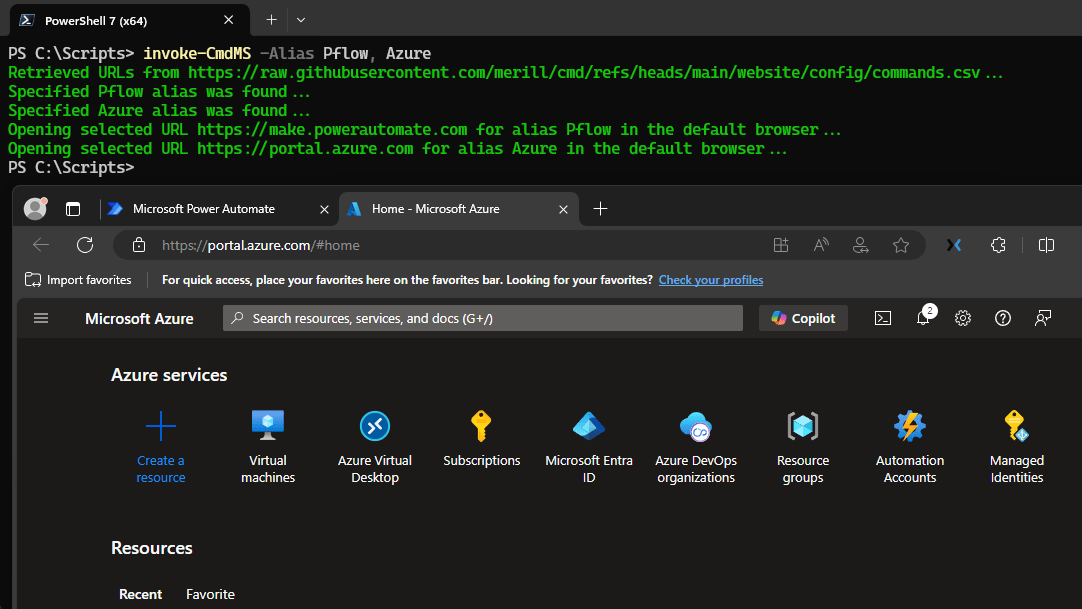Open Virtual machines service

[268, 447]
